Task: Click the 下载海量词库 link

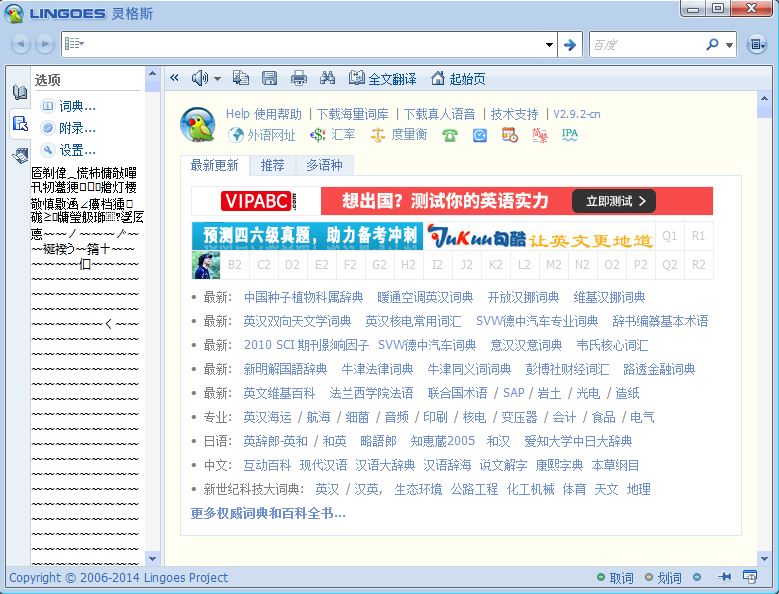Action: [x=353, y=114]
